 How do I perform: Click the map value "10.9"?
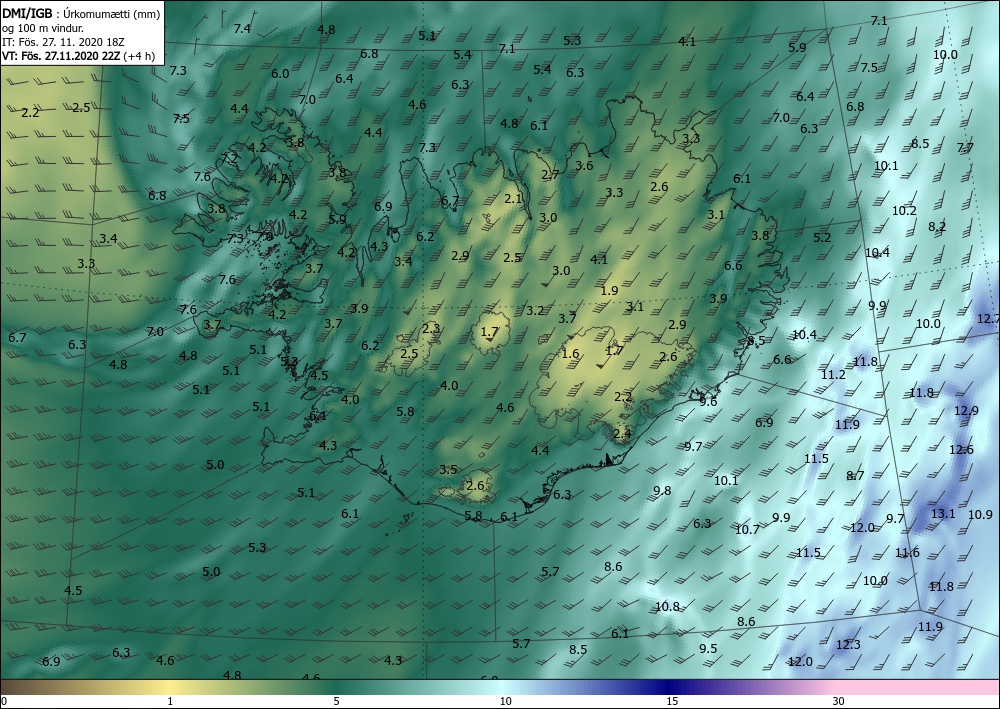980,515
